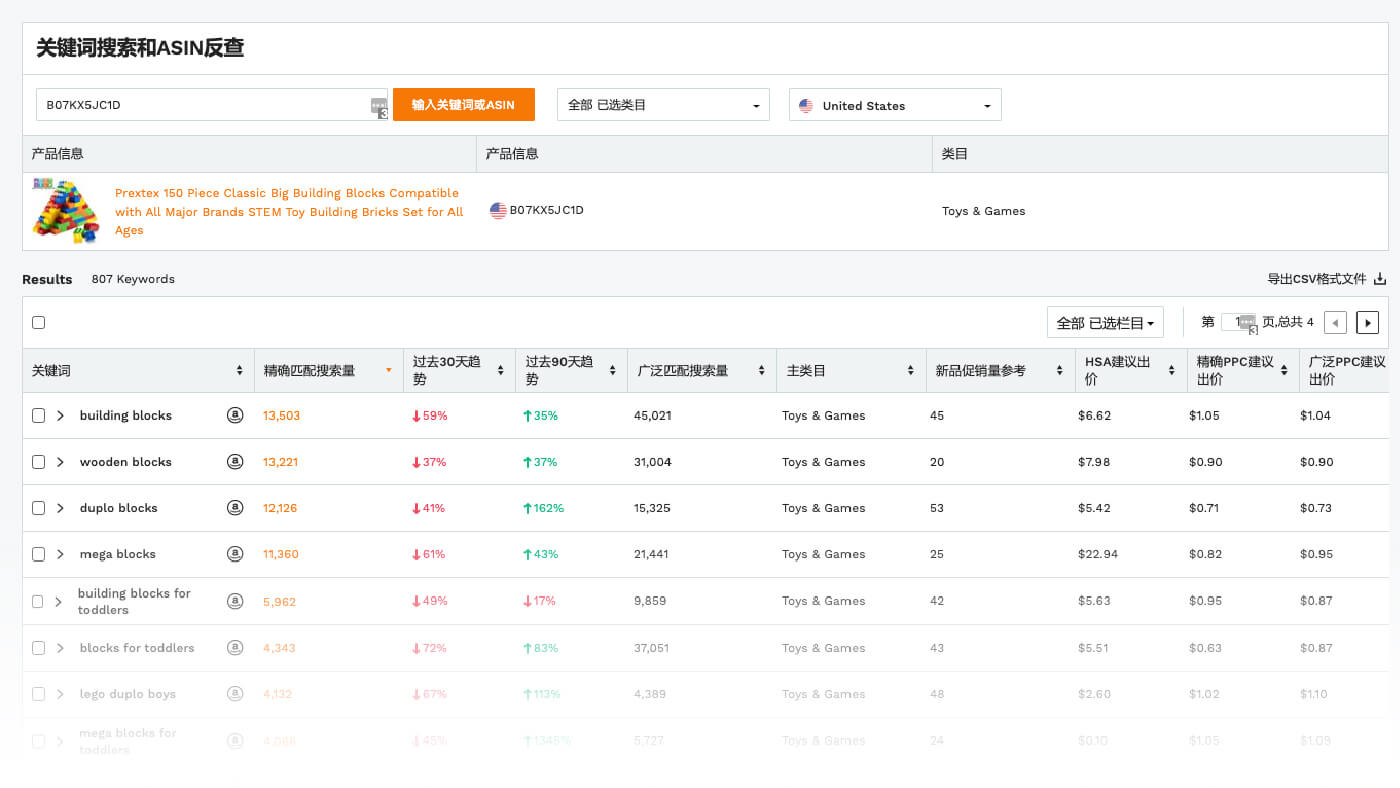Sort by 关键词 column arrows
The height and width of the screenshot is (788, 1400).
click(x=240, y=370)
